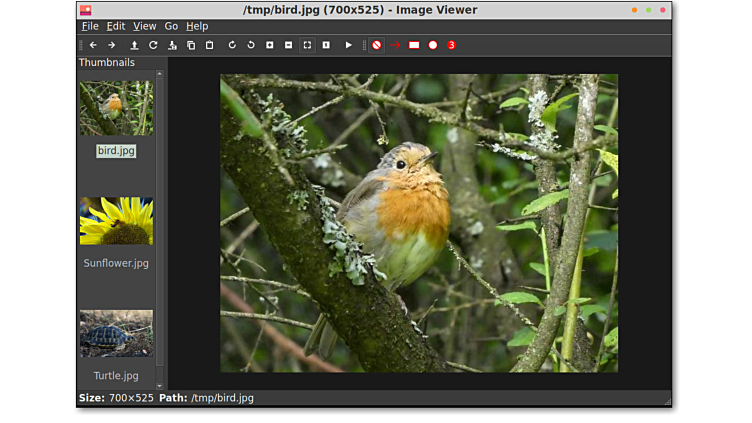Go to the next image with the right arrow
Viewport: 752px width, 423px height.
click(111, 45)
